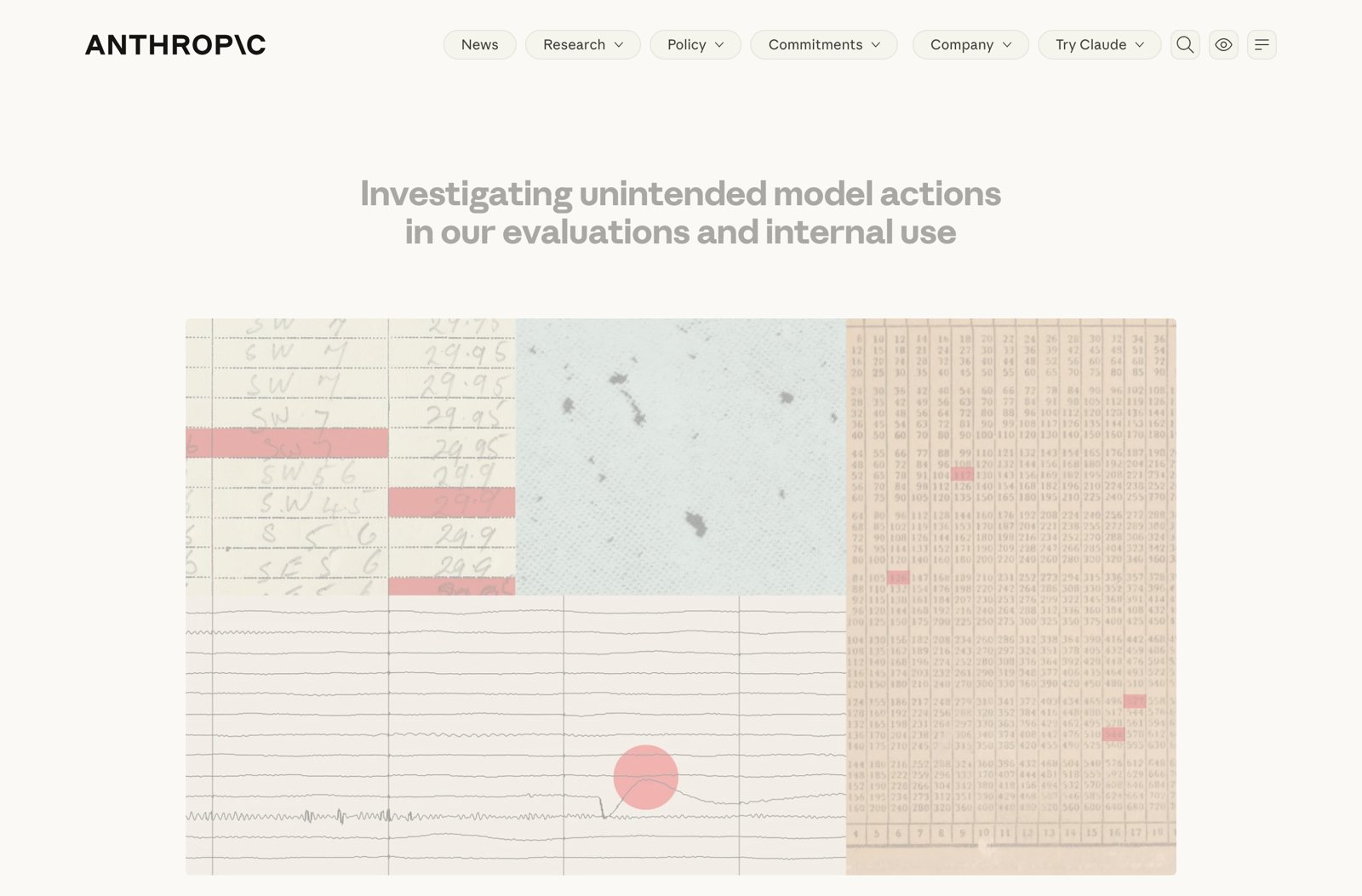
Task: Expand the Try Claude dropdown
Action: coord(1100,44)
